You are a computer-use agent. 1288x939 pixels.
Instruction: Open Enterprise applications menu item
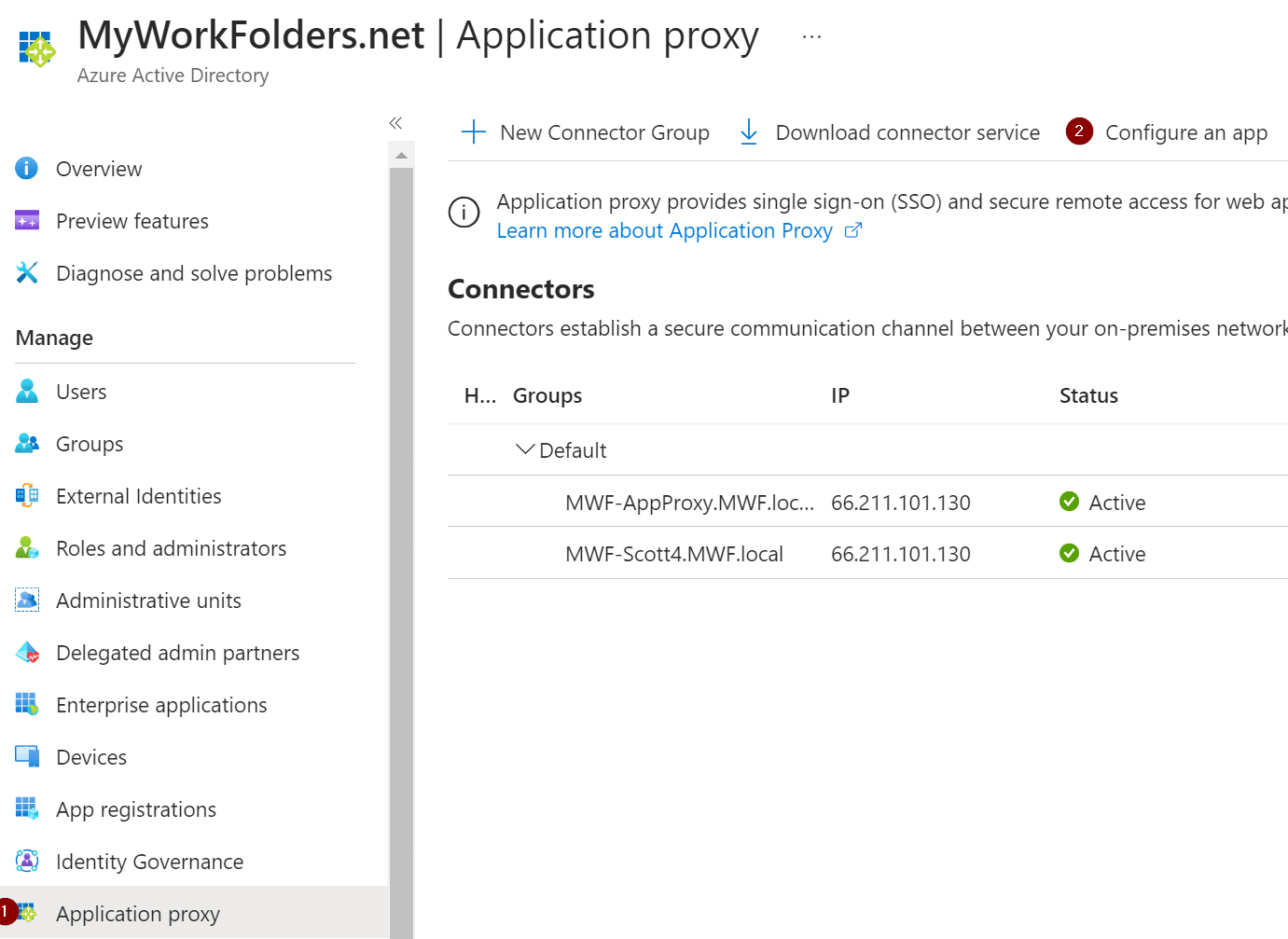pos(161,705)
